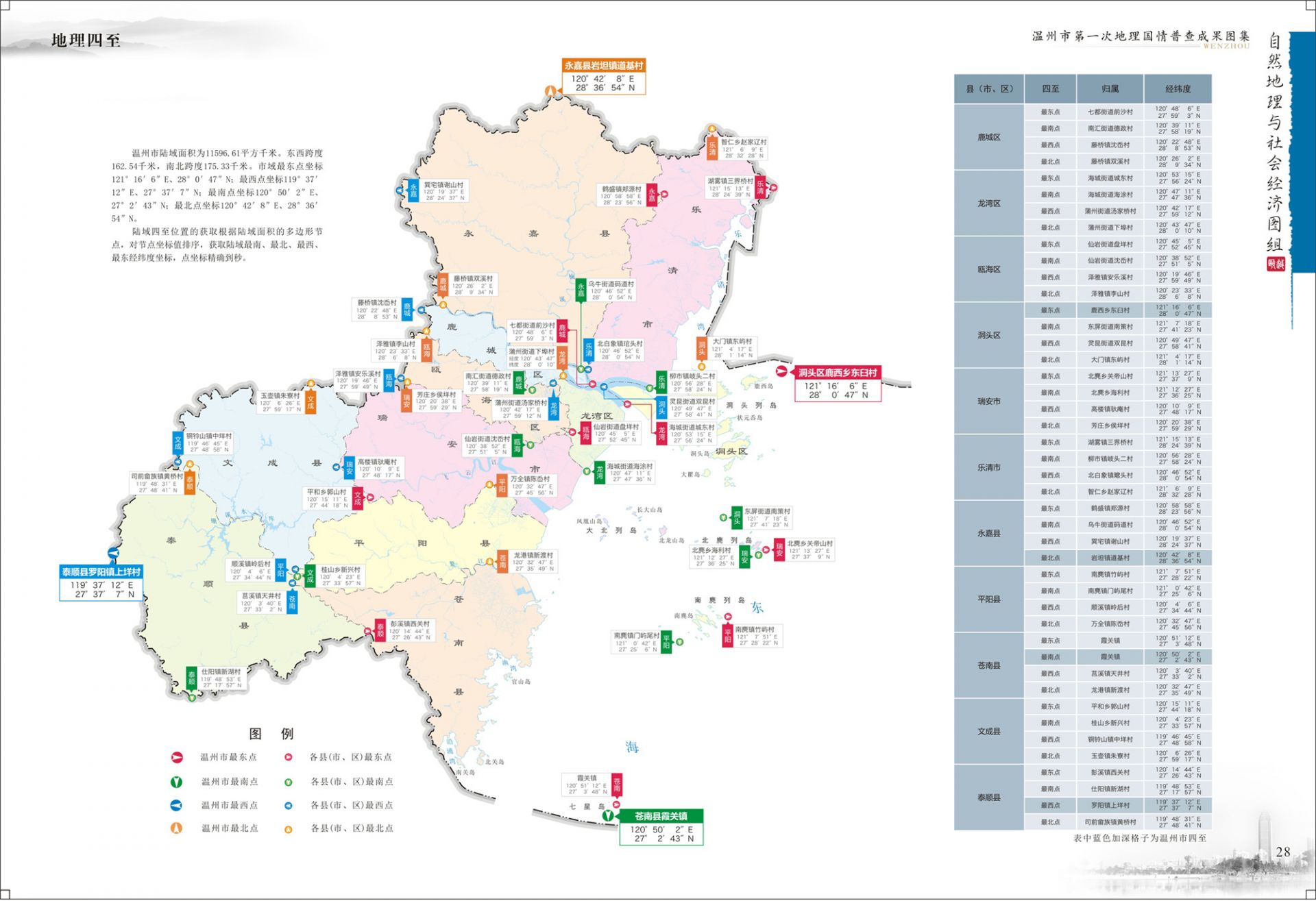Viewport: 1316px width, 901px height.
Task: Click the 温州市第一次地理国情普查成果图集 header
Action: (1141, 36)
